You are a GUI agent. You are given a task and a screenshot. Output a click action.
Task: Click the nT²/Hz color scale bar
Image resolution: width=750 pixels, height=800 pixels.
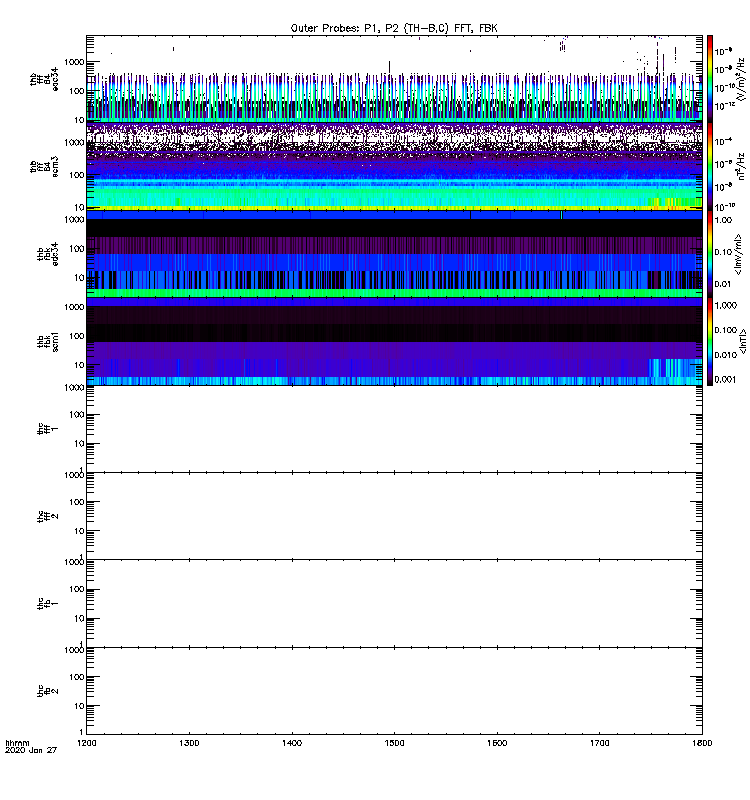point(710,166)
